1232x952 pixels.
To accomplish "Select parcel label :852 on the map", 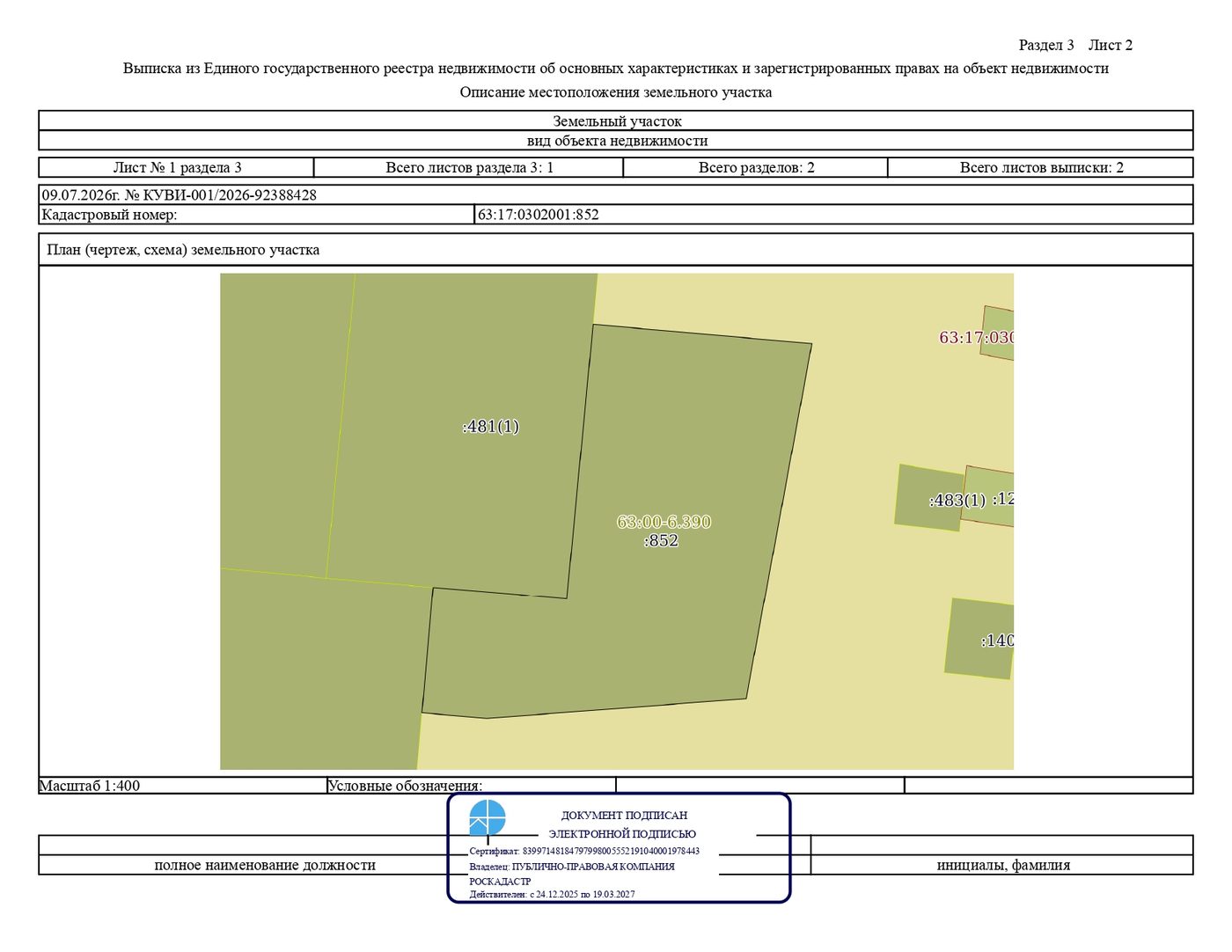I will point(661,540).
